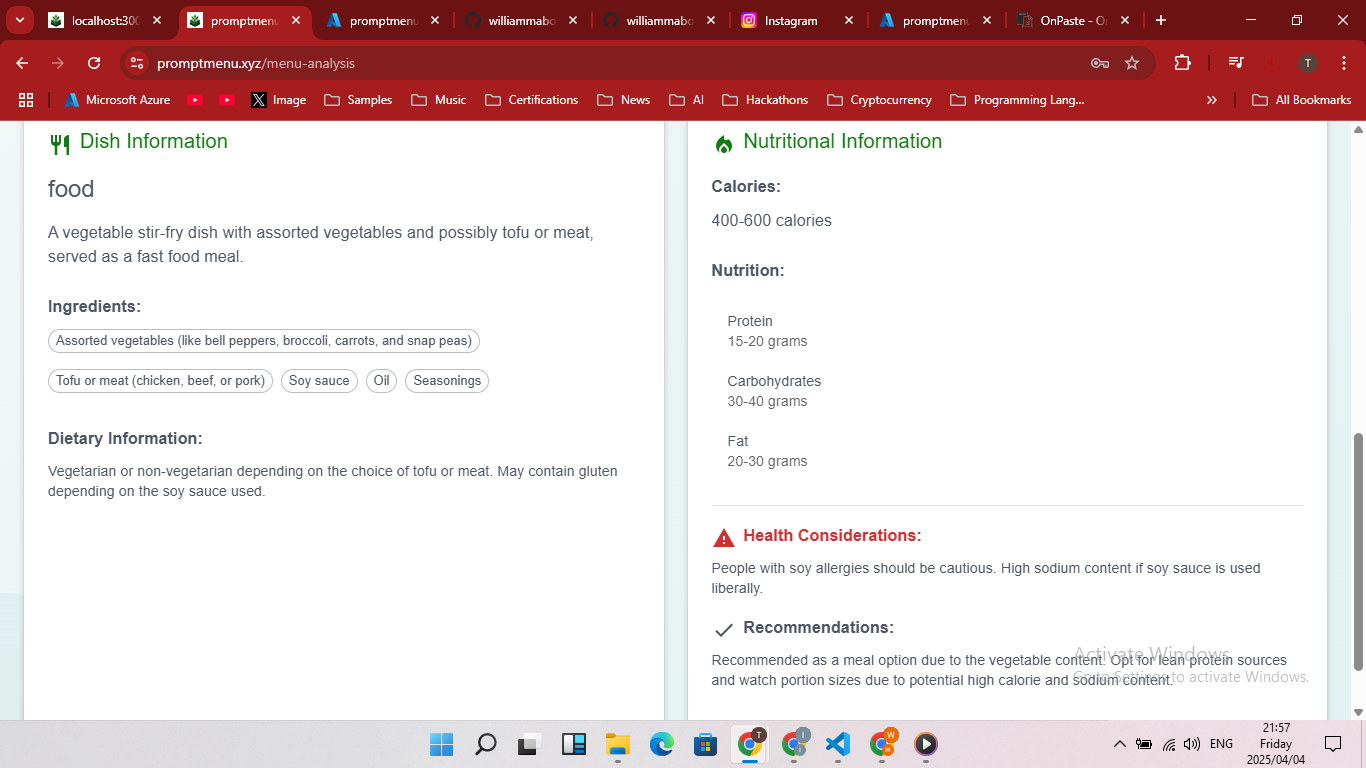Open Visual Studio Code from the taskbar
This screenshot has height=768, width=1366.
point(837,744)
